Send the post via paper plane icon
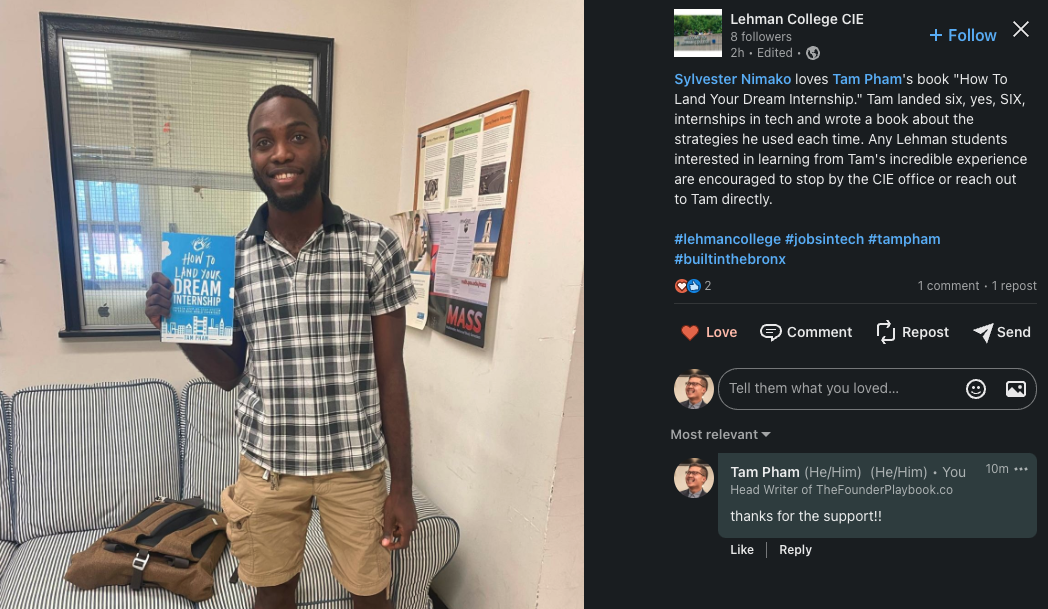This screenshot has height=609, width=1048. [982, 332]
